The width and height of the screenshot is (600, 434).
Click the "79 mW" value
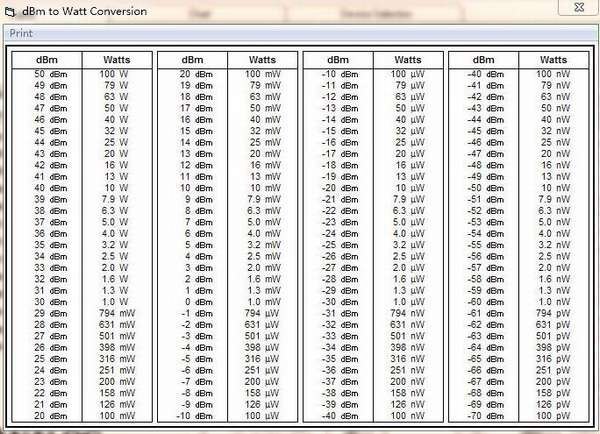(265, 85)
